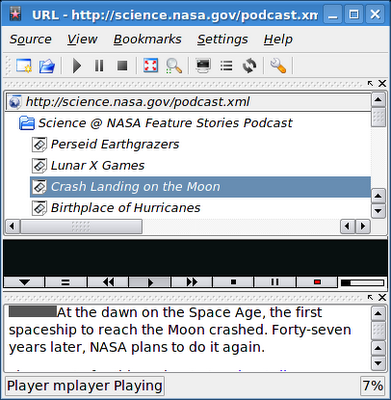Click the open file folder icon
The image size is (391, 400).
coord(47,66)
